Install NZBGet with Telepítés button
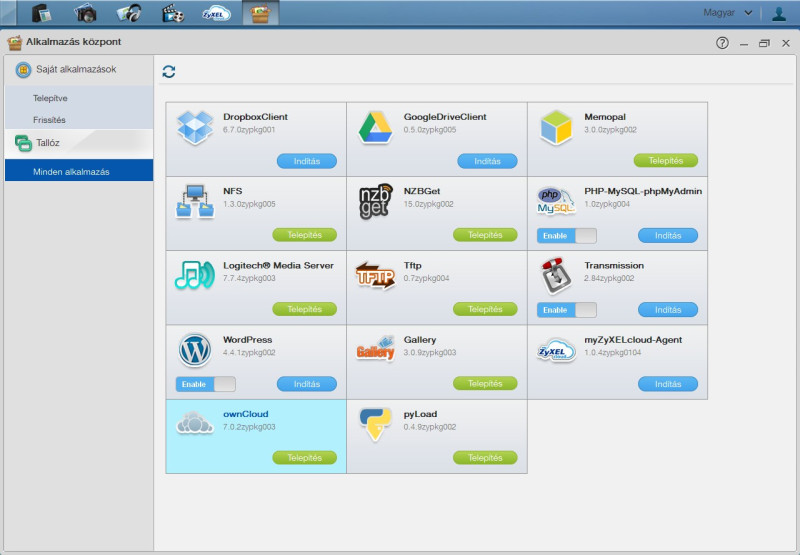 point(485,235)
